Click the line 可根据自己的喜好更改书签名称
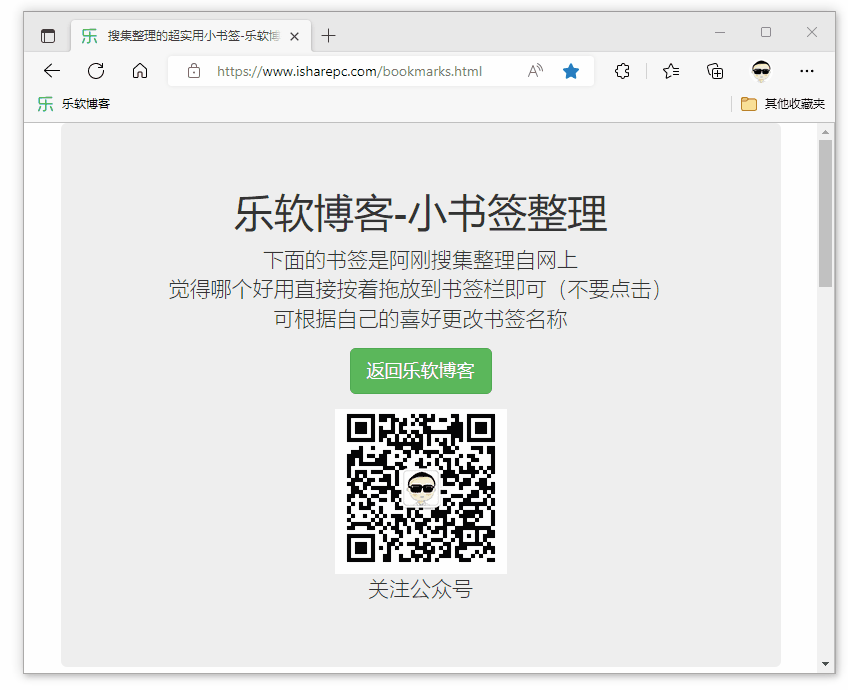The height and width of the screenshot is (690, 848). click(x=421, y=319)
